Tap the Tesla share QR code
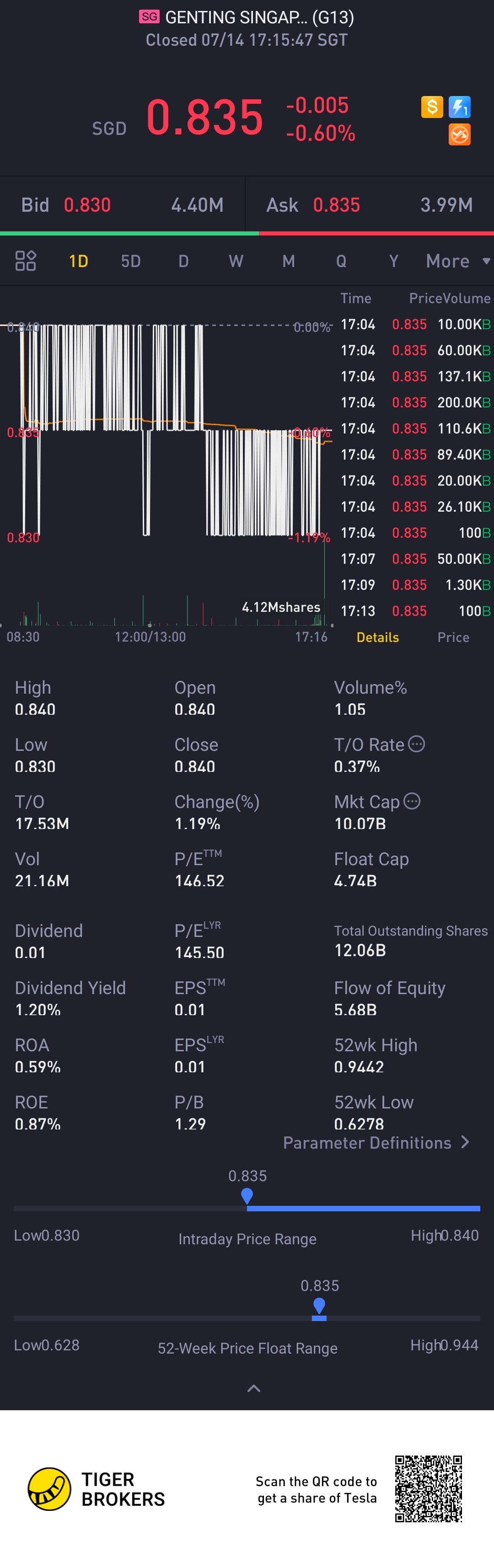 coord(428,1488)
